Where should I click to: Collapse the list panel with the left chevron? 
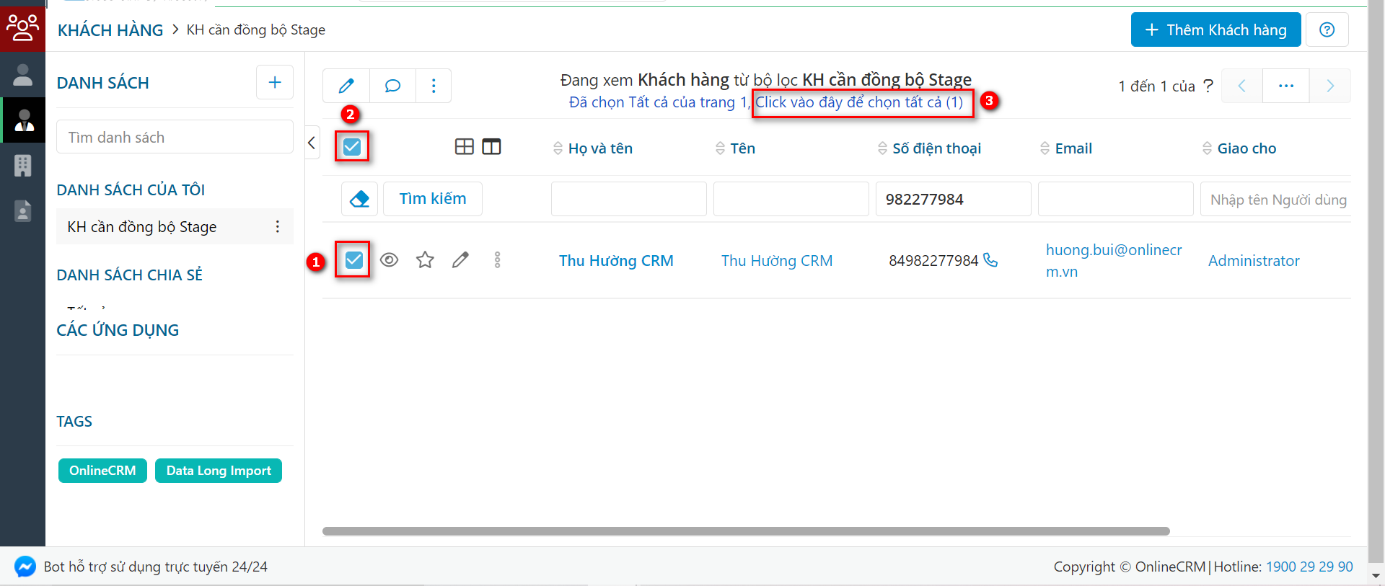pos(311,143)
